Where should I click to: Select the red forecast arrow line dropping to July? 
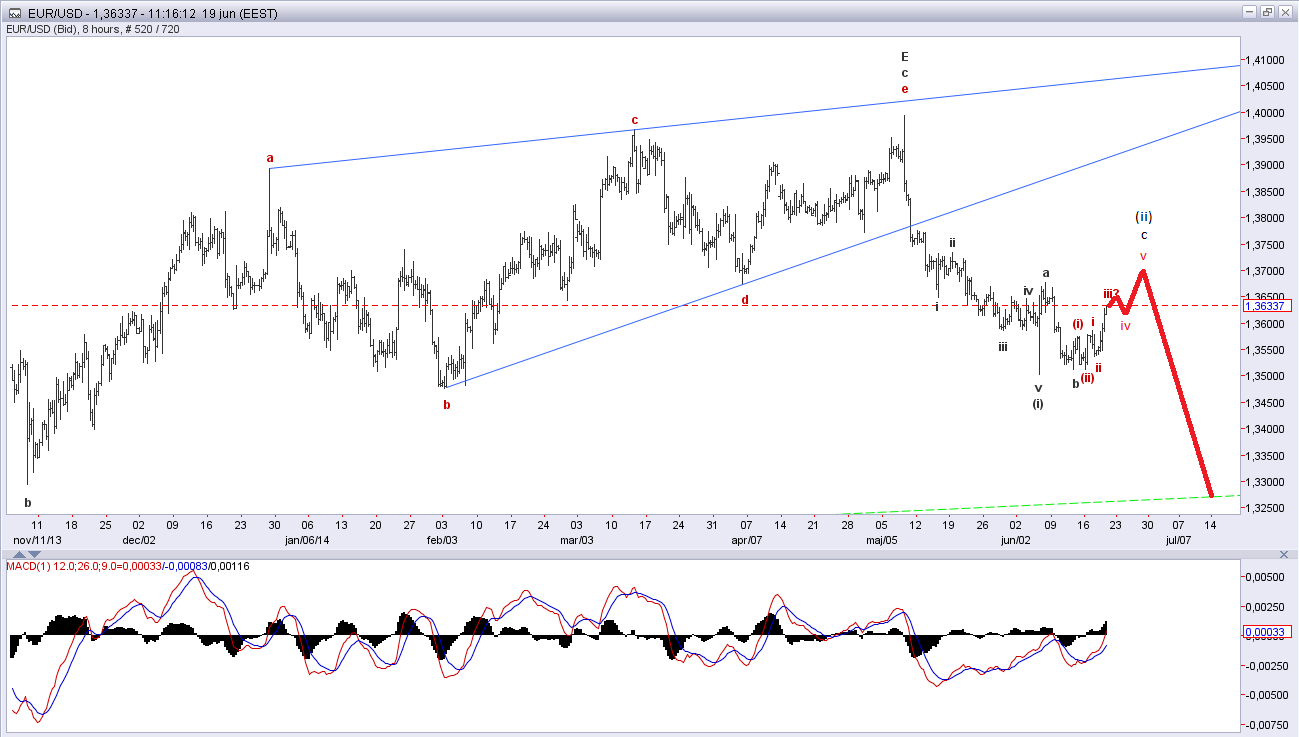click(x=1177, y=383)
